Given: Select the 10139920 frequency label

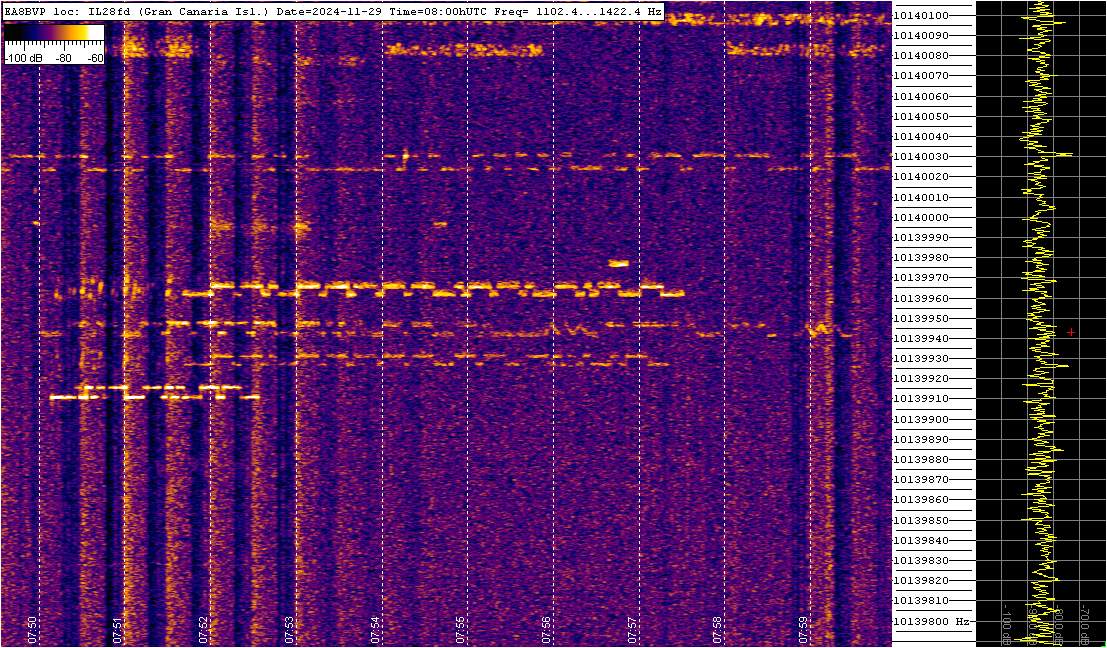Looking at the screenshot, I should (x=921, y=378).
